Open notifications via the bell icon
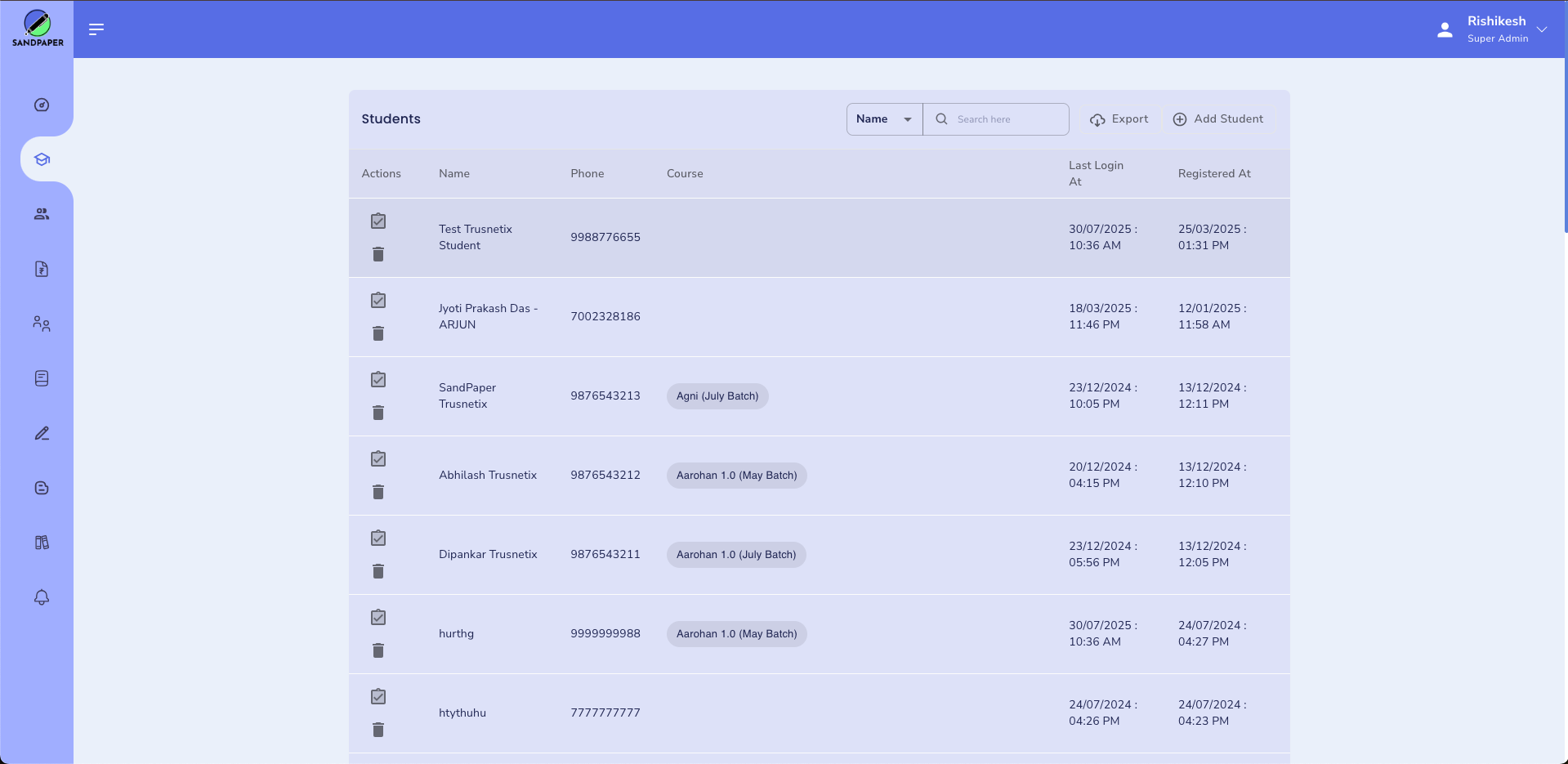 pos(41,597)
